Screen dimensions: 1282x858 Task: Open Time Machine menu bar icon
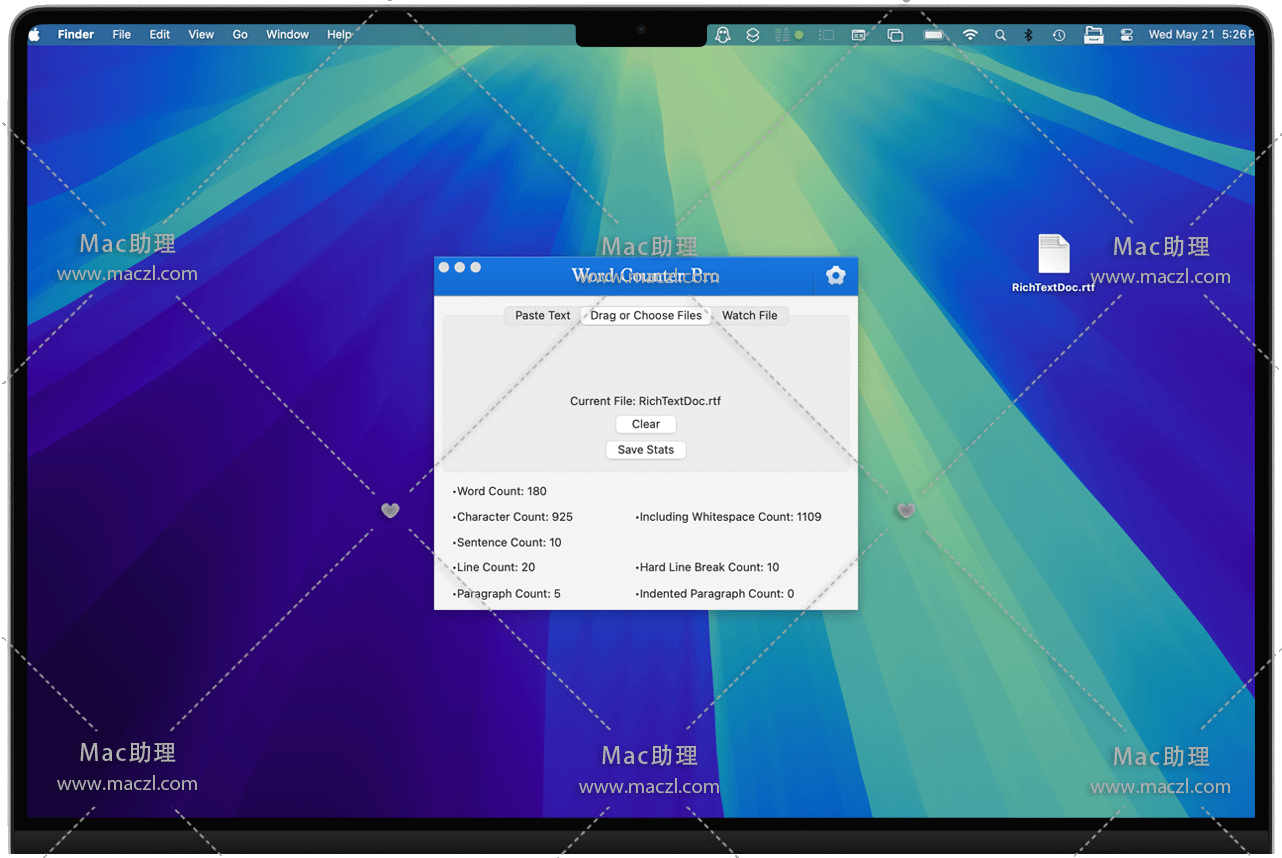coord(1059,34)
